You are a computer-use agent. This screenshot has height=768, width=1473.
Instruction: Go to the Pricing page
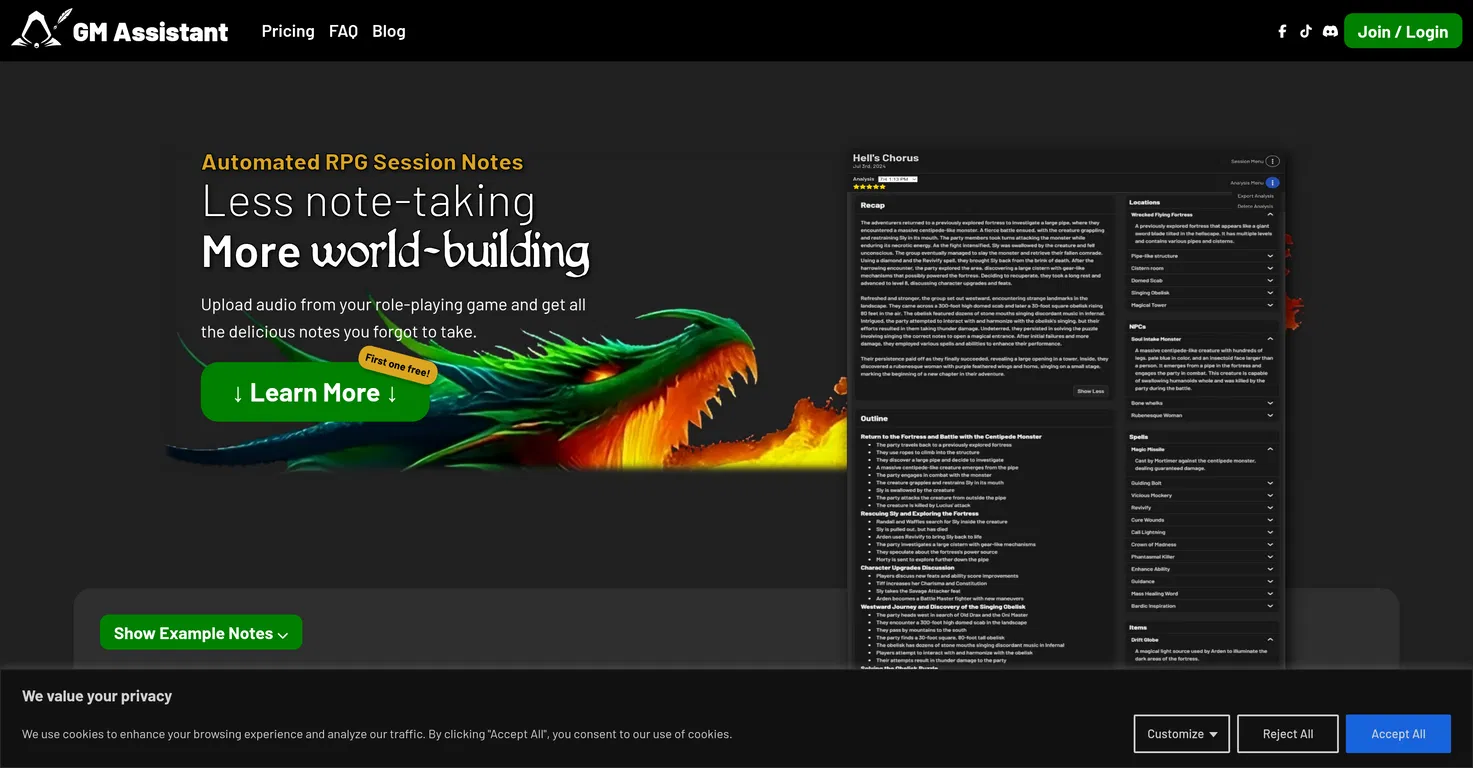coord(288,31)
